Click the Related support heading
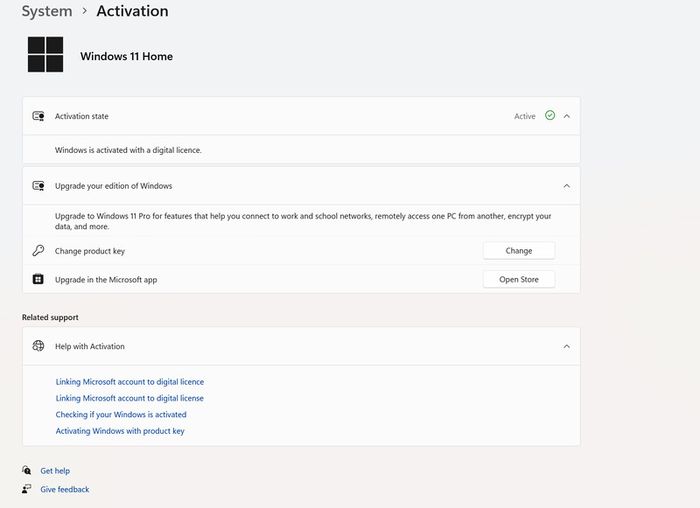This screenshot has height=508, width=700. pyautogui.click(x=50, y=317)
